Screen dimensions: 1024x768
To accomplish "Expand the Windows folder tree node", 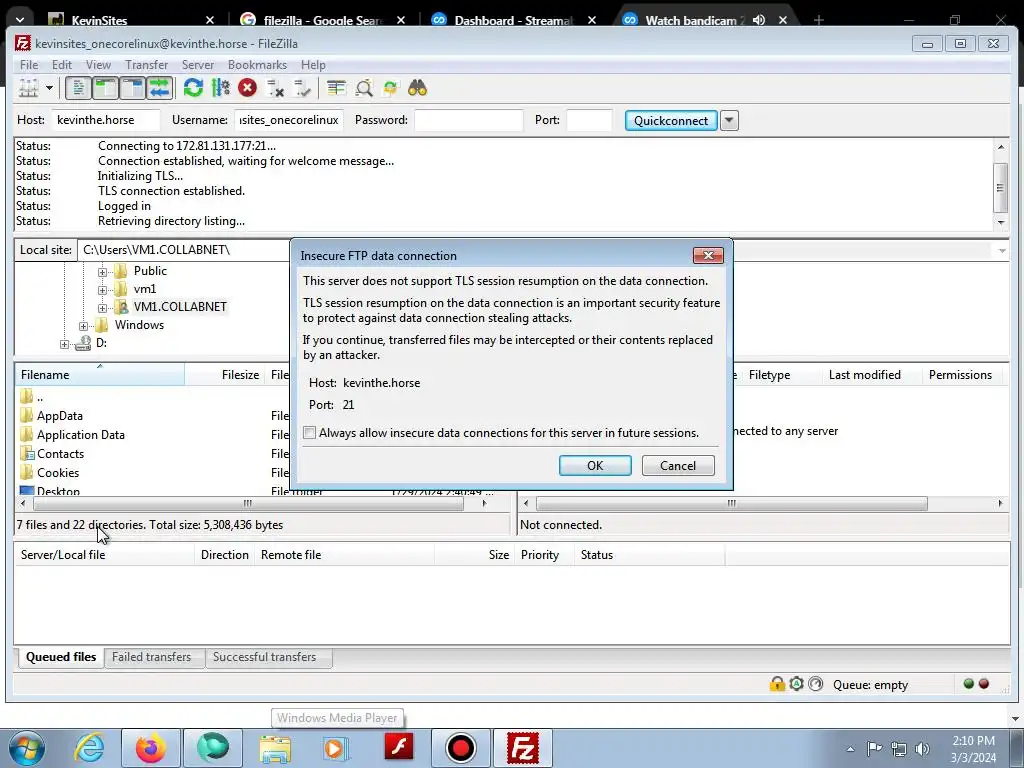I will point(84,325).
